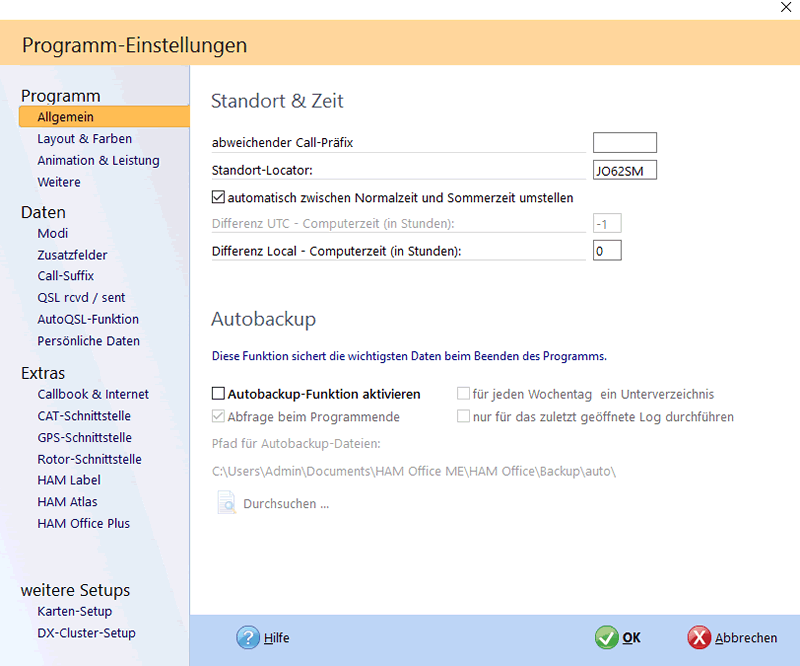The width and height of the screenshot is (800, 666).
Task: Click the Autobackup path text C:\Users\Admin\Documents
Action: pos(414,471)
